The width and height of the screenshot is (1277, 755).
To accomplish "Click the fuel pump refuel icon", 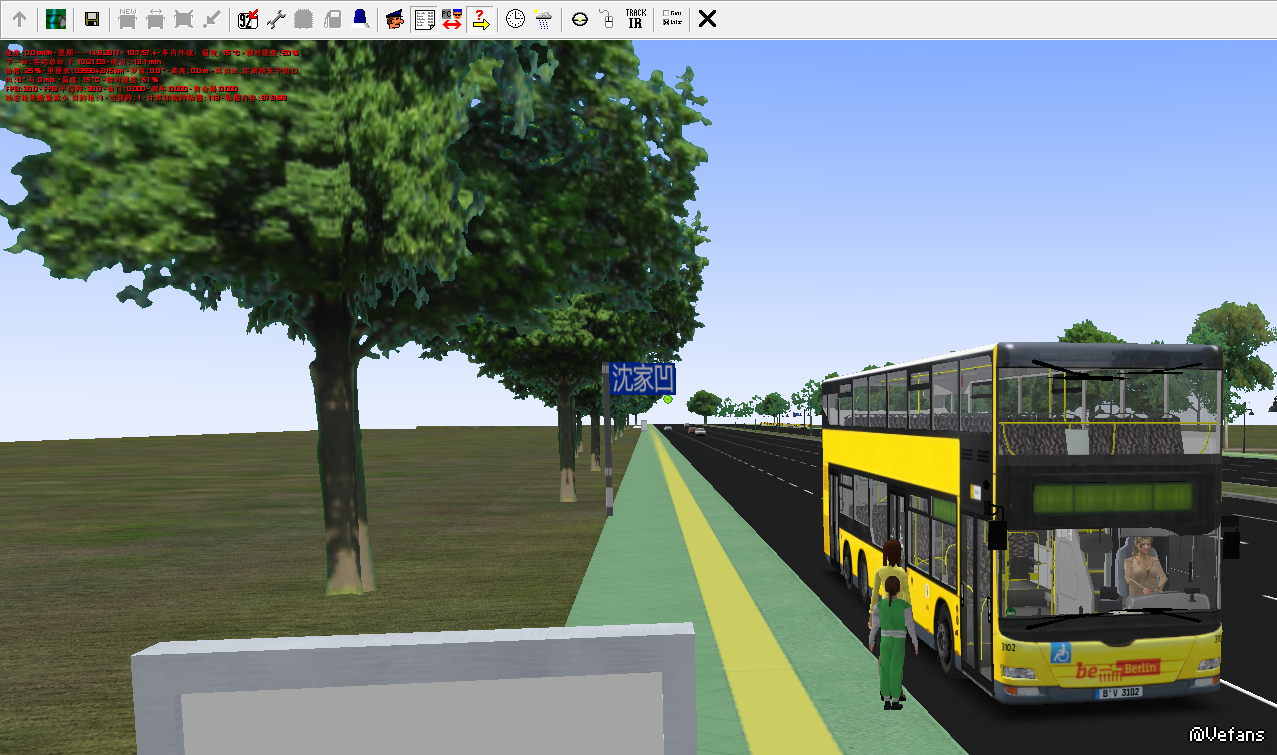I will coord(333,19).
